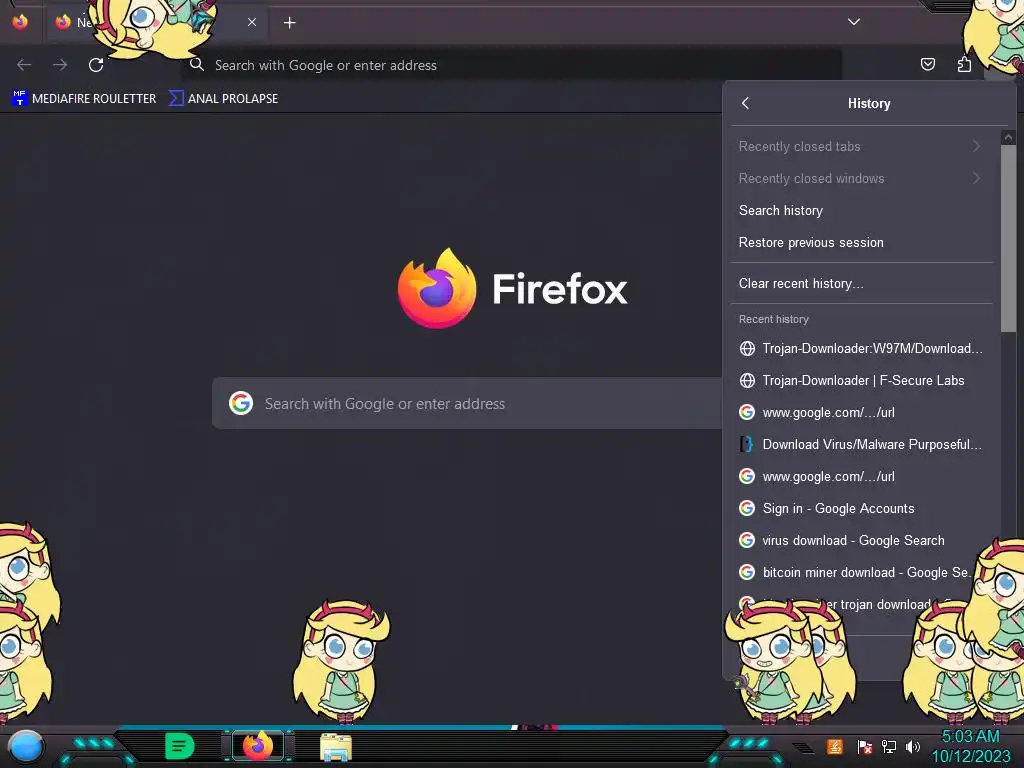This screenshot has height=768, width=1024.
Task: Open the Windows Start orb
Action: (24, 746)
